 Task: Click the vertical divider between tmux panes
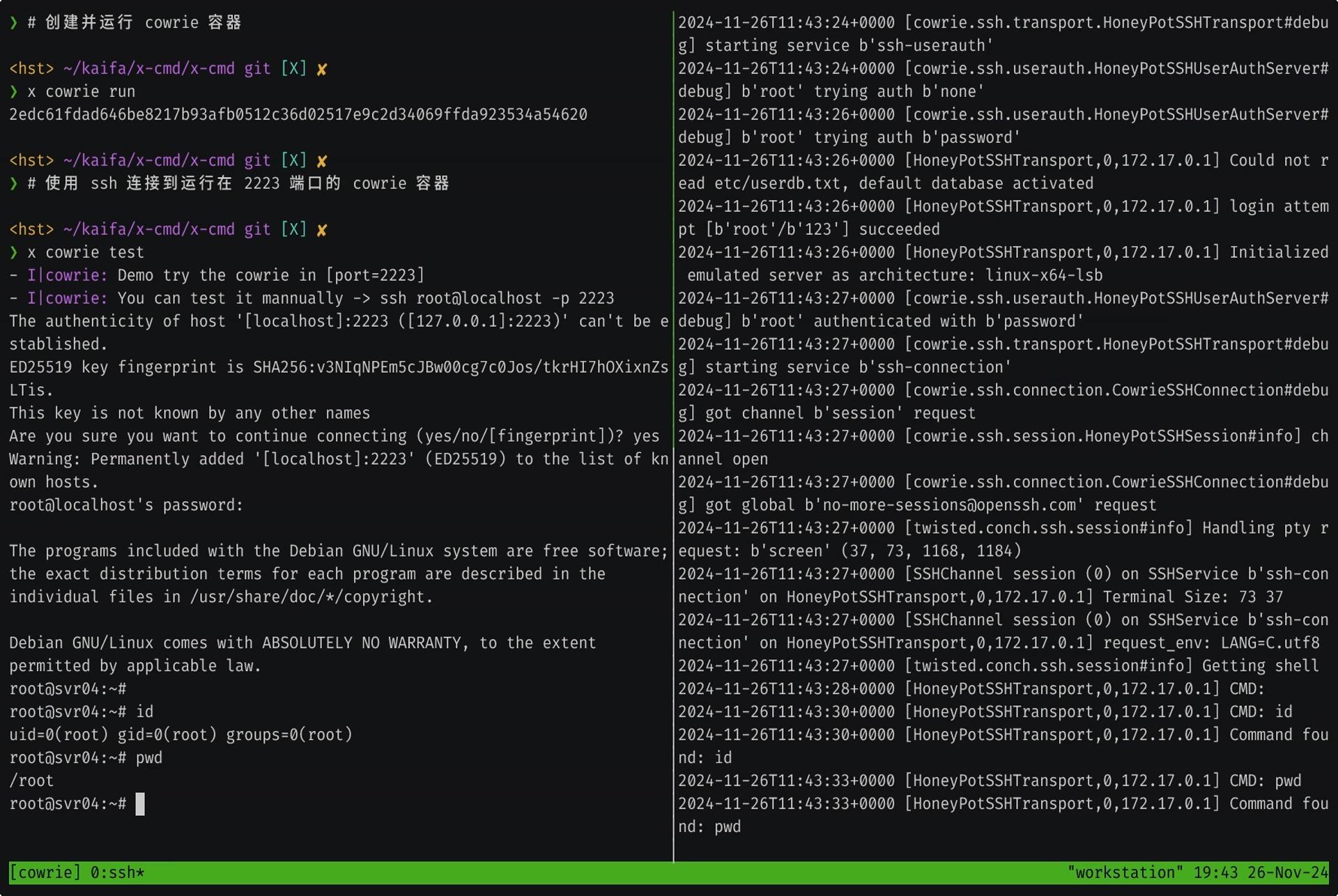(672, 446)
